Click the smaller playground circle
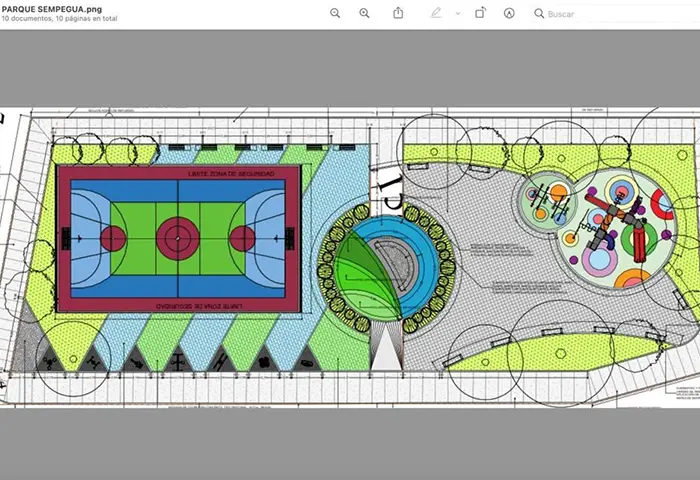Image resolution: width=700 pixels, height=480 pixels. 549,200
